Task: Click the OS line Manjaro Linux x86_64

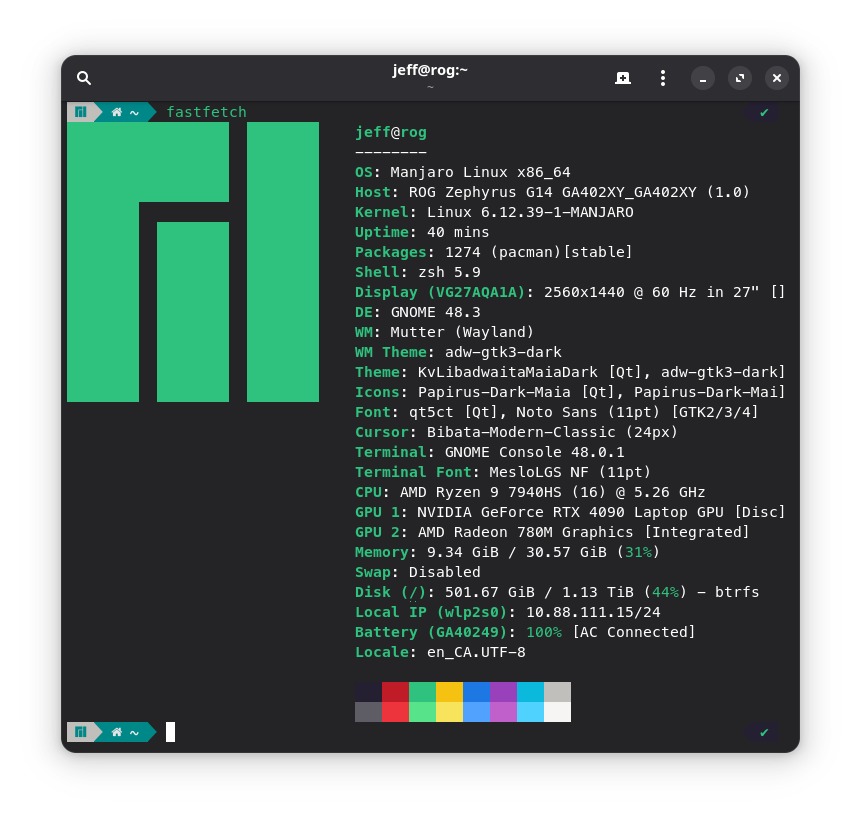Action: (x=463, y=172)
